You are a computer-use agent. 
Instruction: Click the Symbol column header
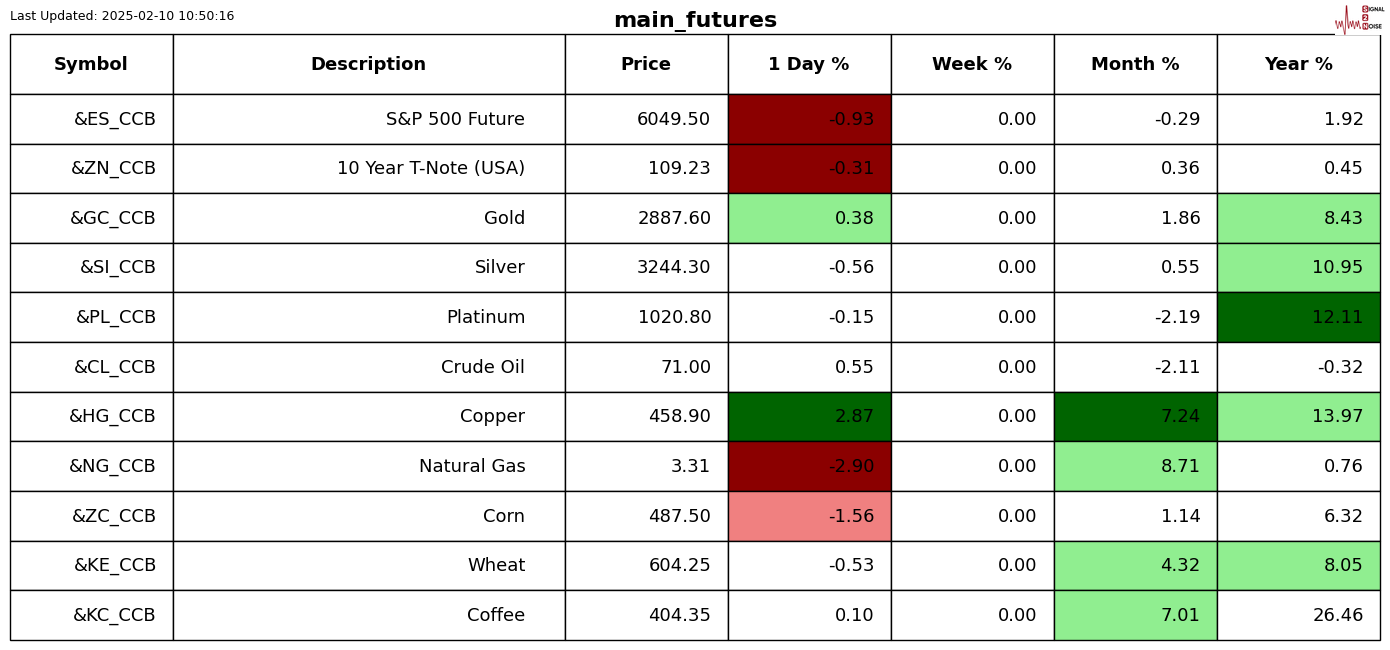click(91, 65)
